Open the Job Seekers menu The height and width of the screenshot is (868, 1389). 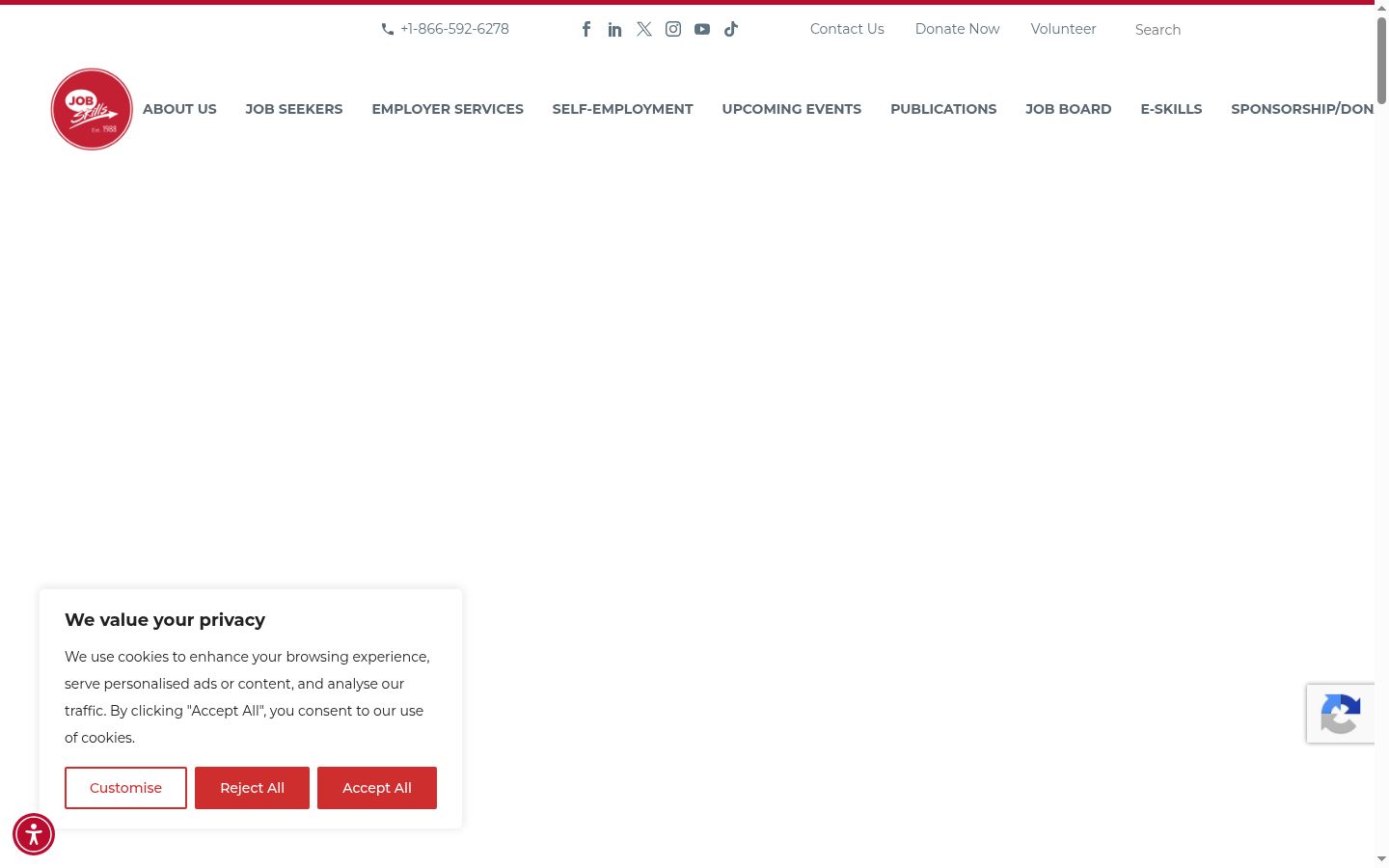[294, 109]
